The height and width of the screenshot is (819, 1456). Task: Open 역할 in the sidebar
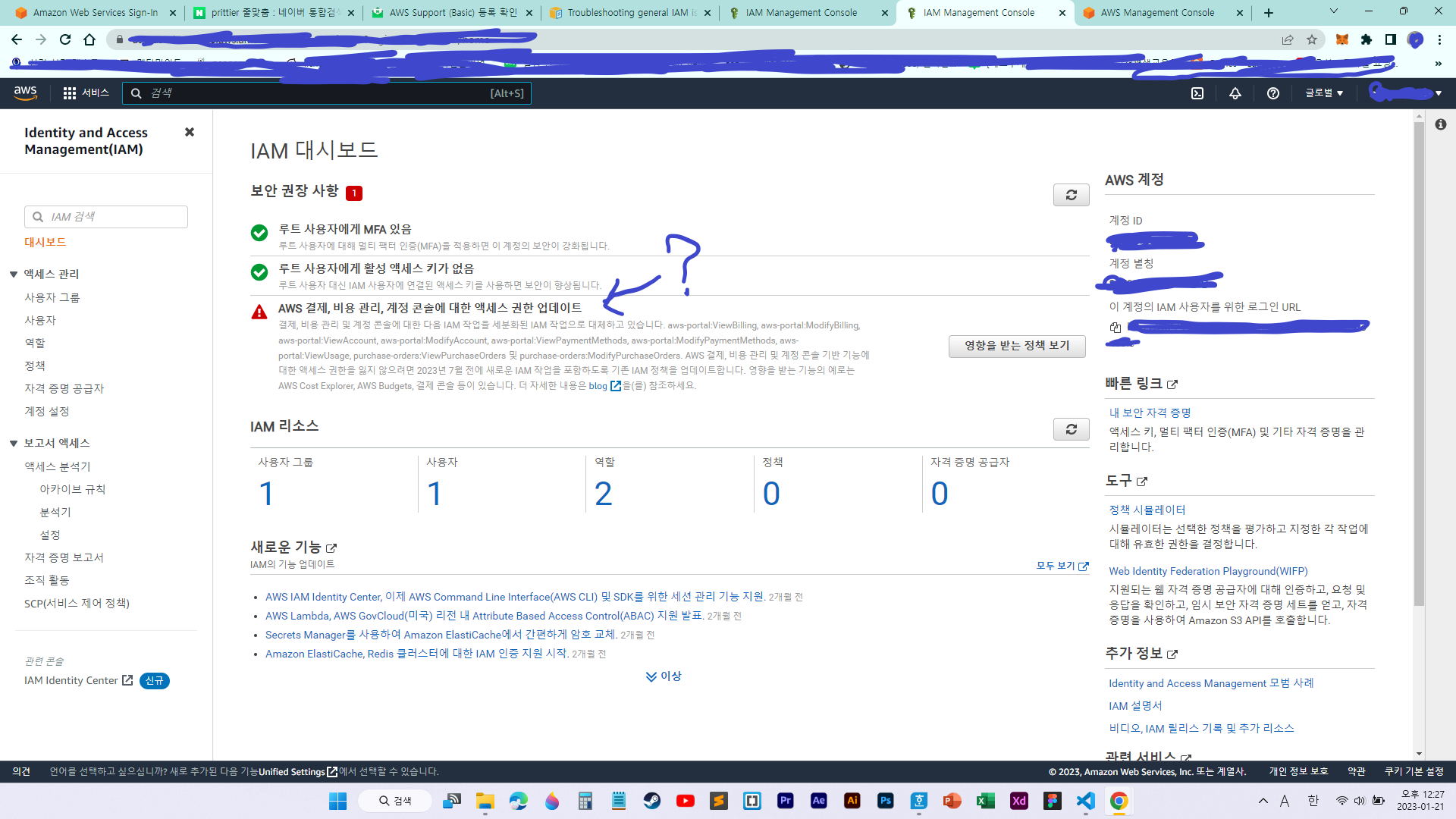click(35, 343)
